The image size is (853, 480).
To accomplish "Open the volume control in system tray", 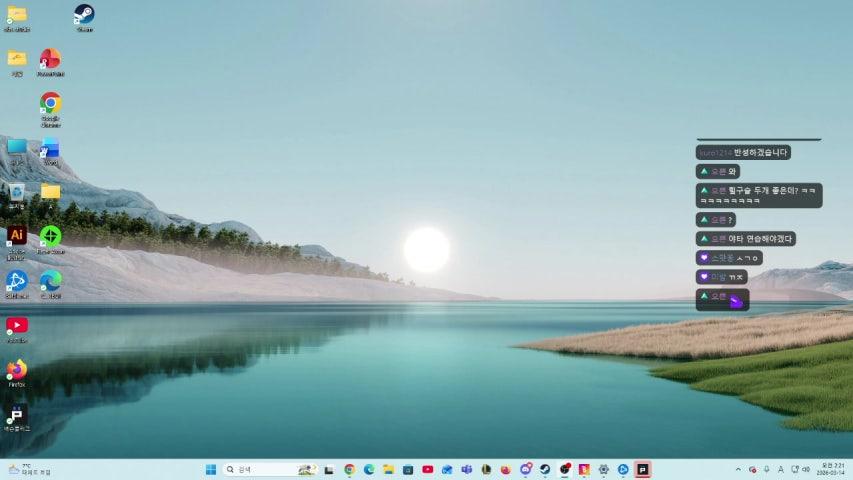I will 806,469.
